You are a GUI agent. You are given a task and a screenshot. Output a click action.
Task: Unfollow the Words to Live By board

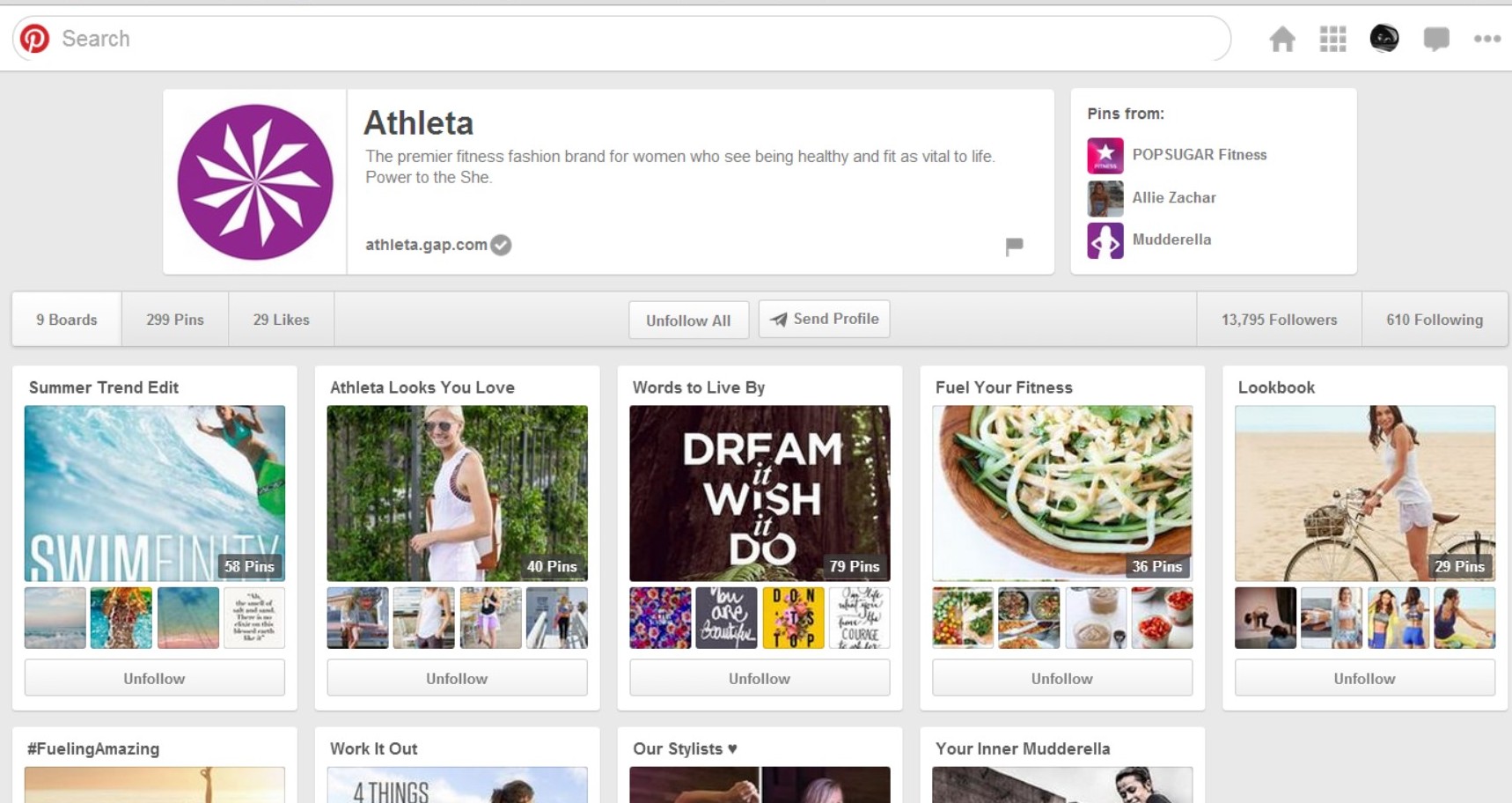[x=760, y=678]
